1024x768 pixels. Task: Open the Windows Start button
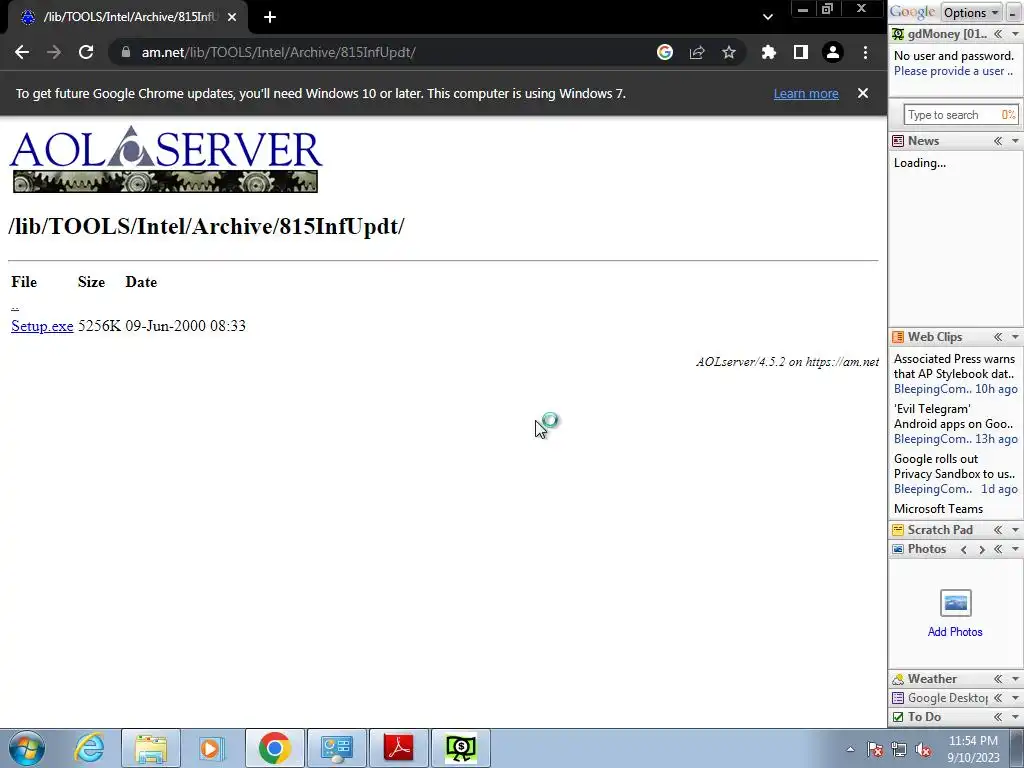[27, 748]
